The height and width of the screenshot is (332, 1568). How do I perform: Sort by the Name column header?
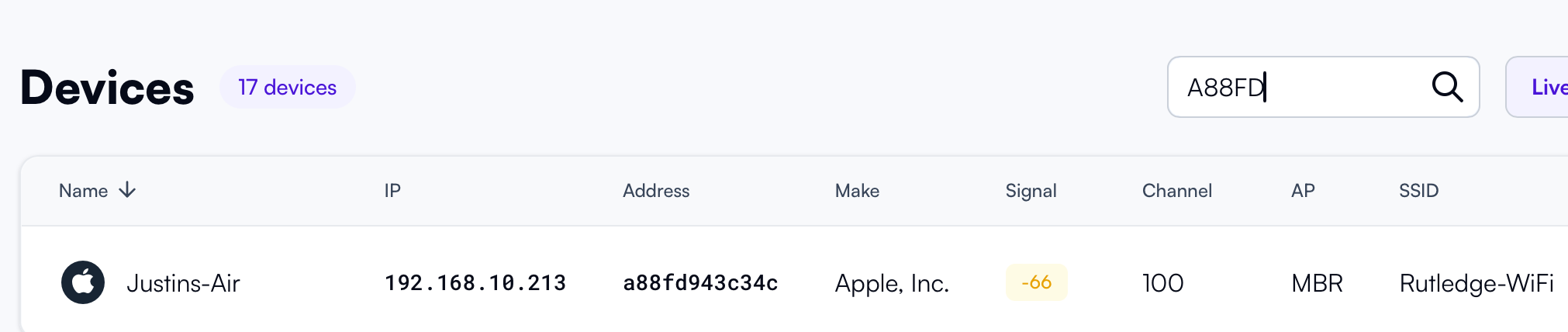pyautogui.click(x=83, y=191)
